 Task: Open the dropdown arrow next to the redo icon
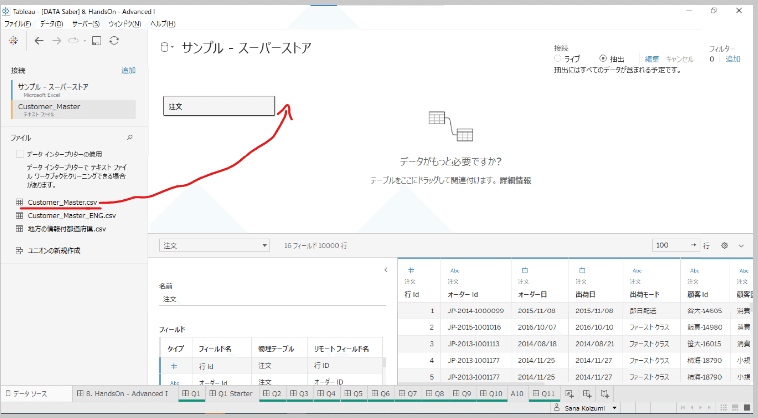point(85,41)
